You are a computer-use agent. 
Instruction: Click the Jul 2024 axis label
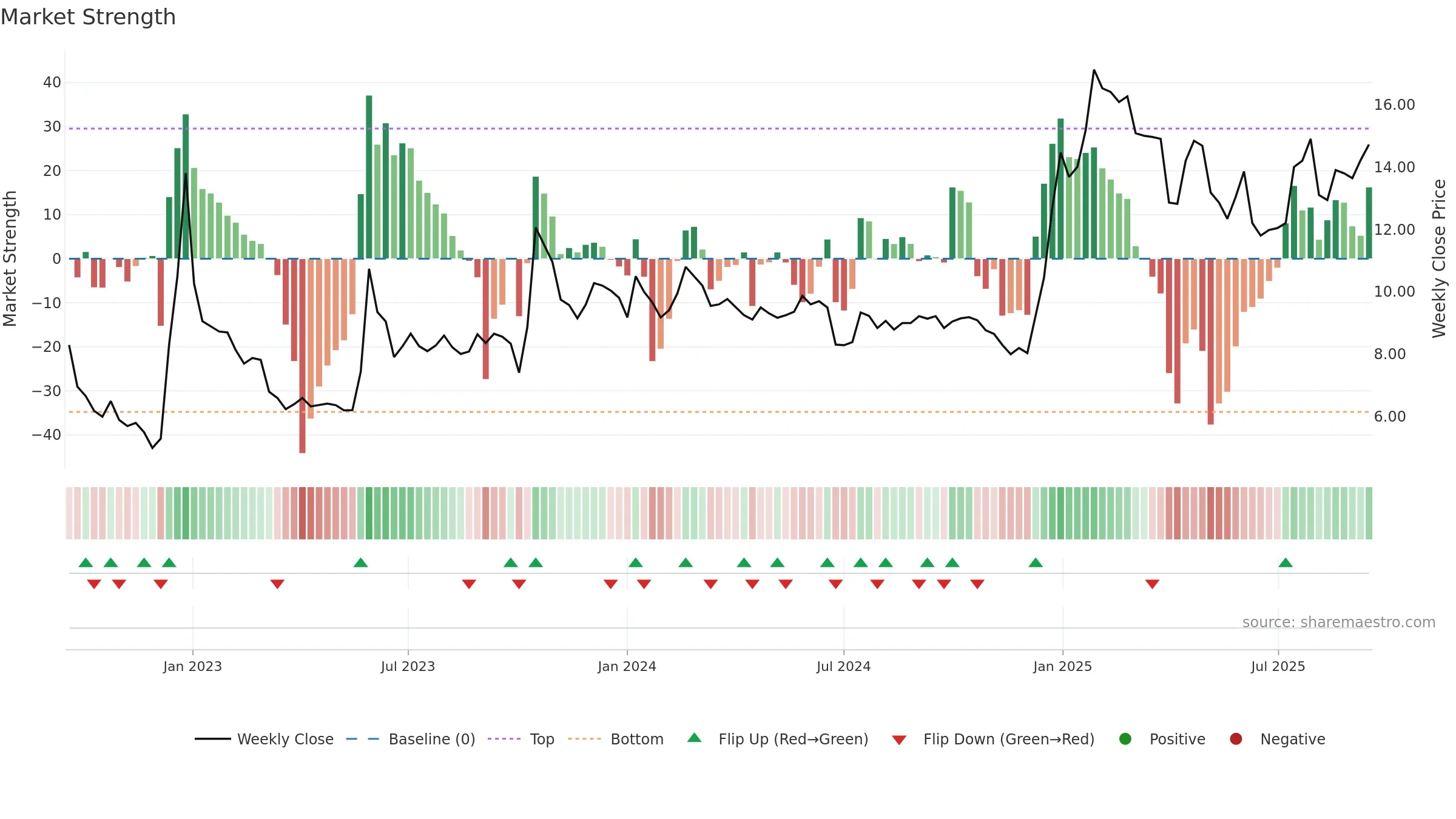(843, 666)
